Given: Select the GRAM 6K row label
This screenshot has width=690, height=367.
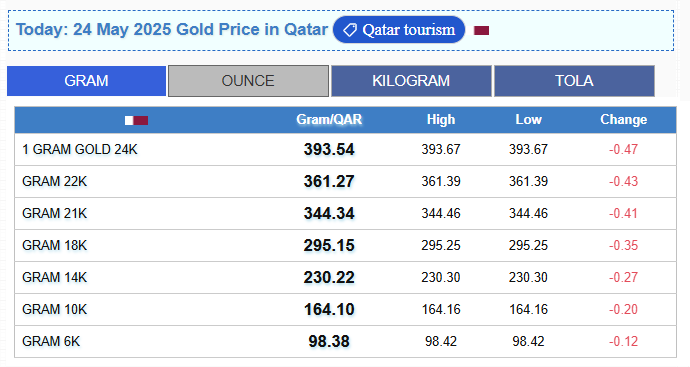Looking at the screenshot, I should pyautogui.click(x=51, y=341).
